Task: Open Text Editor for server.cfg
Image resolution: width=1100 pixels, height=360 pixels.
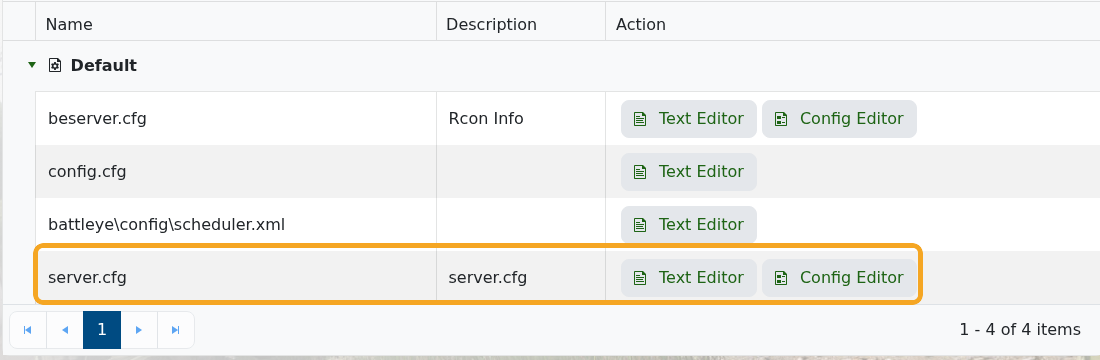Action: coord(689,278)
